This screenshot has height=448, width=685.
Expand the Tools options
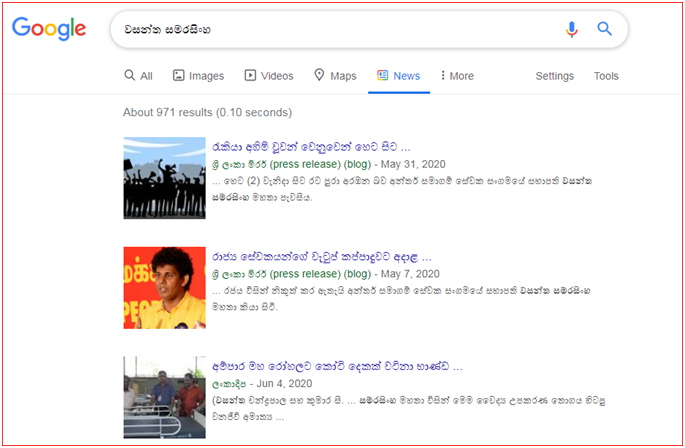606,76
